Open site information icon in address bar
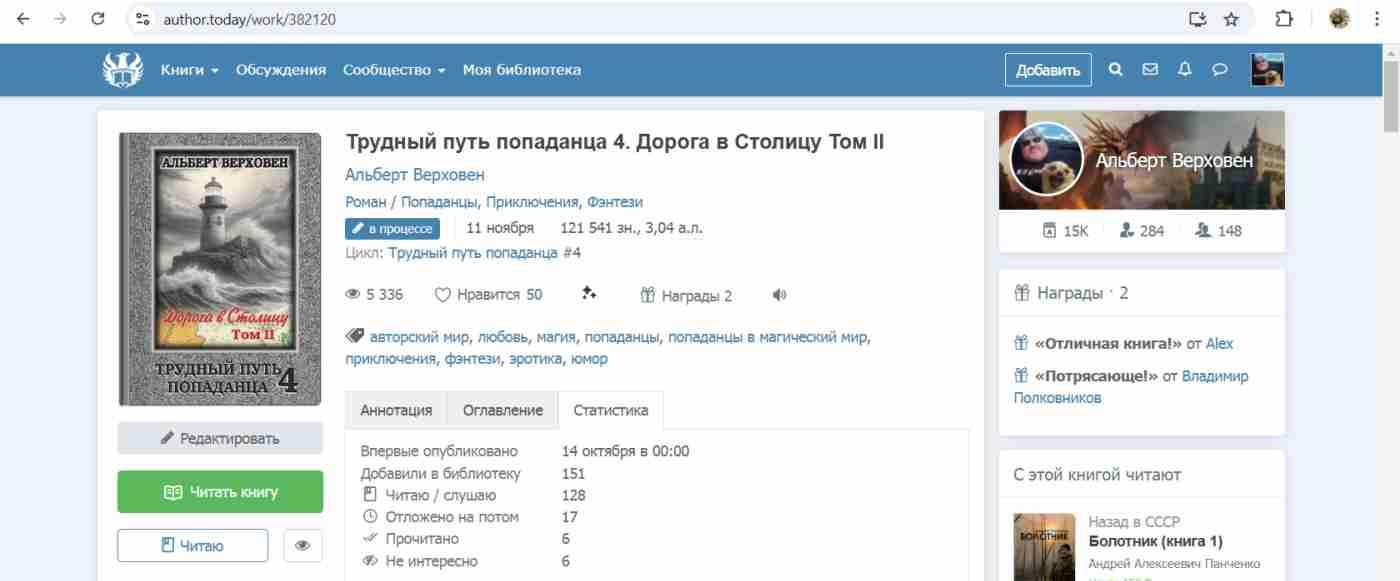Viewport: 1400px width, 581px height. point(143,19)
